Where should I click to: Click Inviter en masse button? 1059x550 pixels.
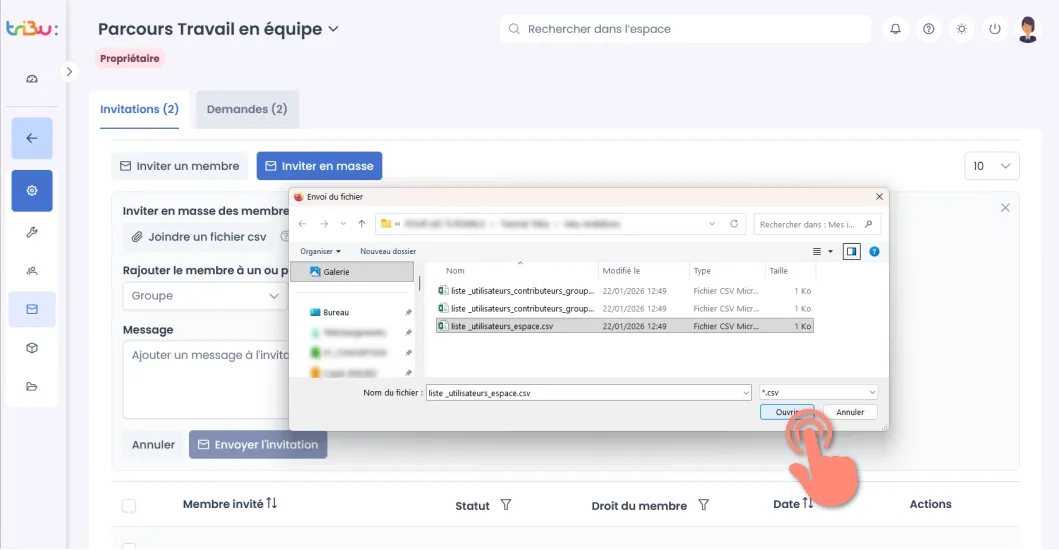pyautogui.click(x=319, y=166)
